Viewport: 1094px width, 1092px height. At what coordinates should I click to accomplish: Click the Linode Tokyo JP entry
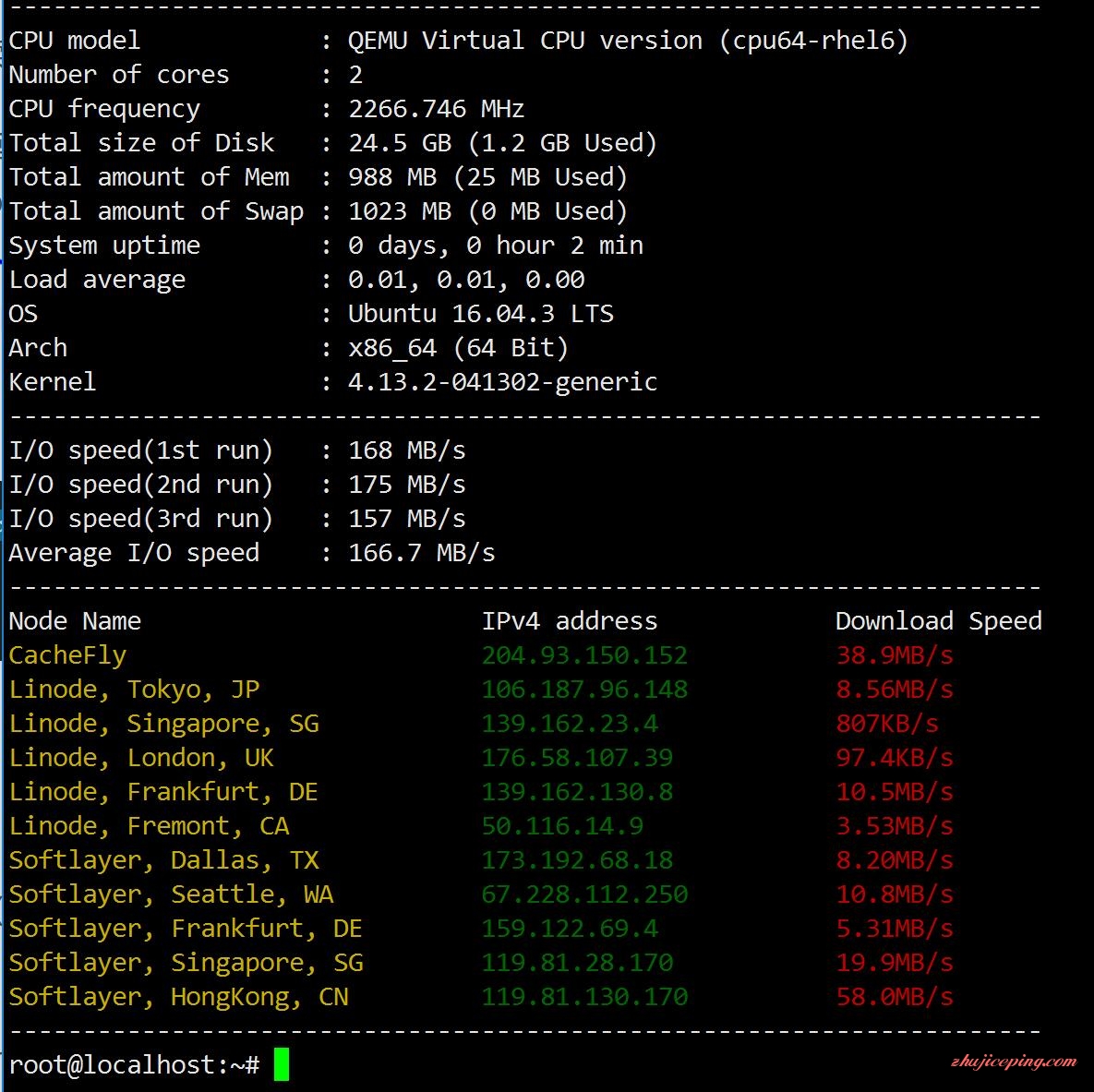(134, 690)
